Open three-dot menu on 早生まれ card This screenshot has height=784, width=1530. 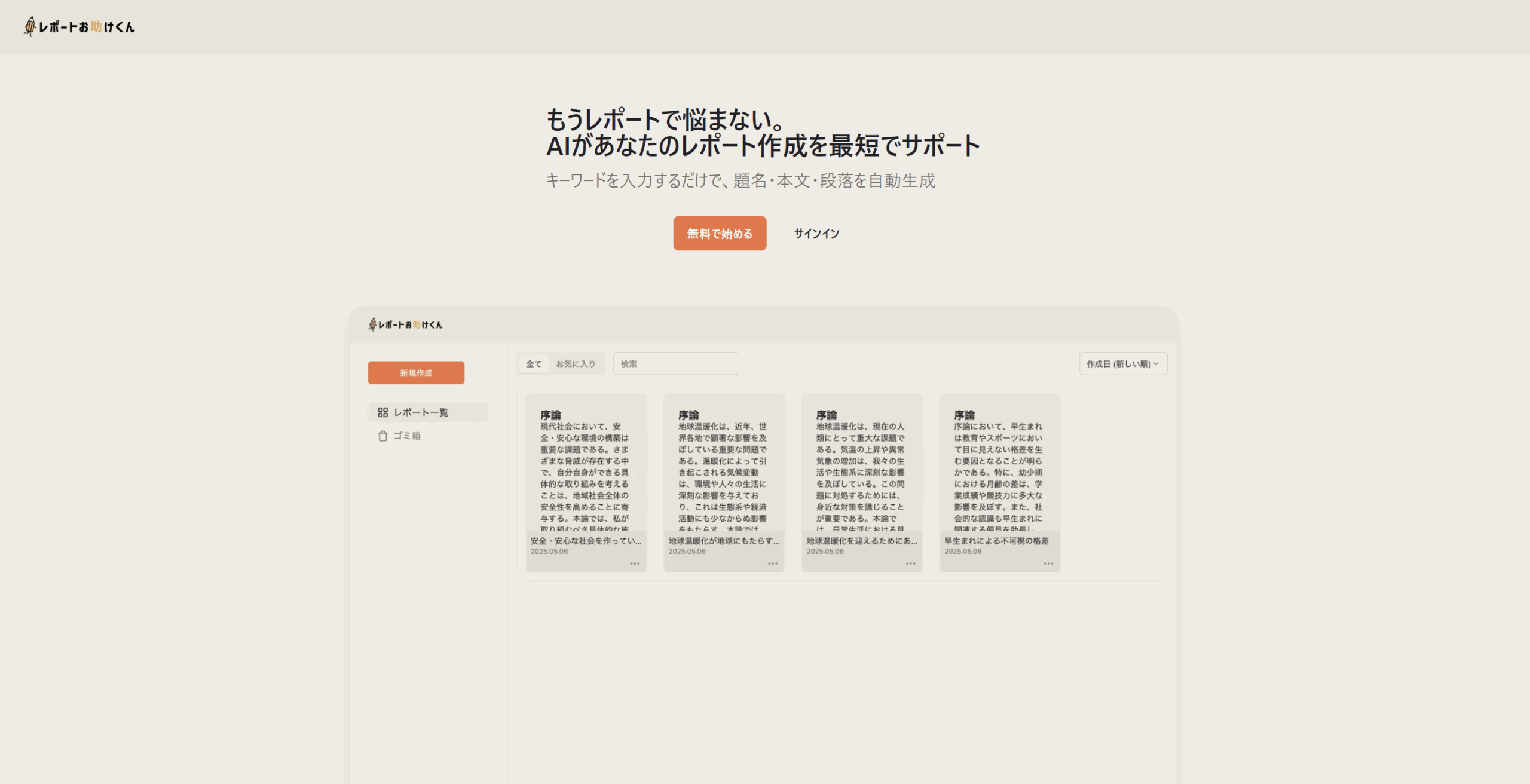(1048, 563)
